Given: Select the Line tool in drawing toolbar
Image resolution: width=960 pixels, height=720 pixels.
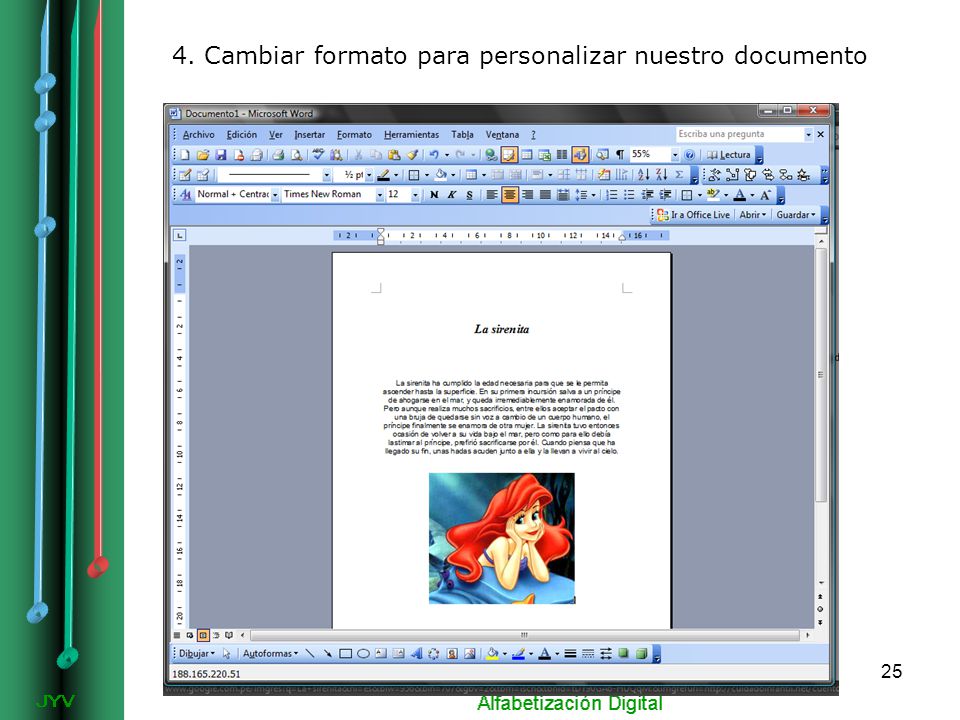Looking at the screenshot, I should tap(310, 654).
